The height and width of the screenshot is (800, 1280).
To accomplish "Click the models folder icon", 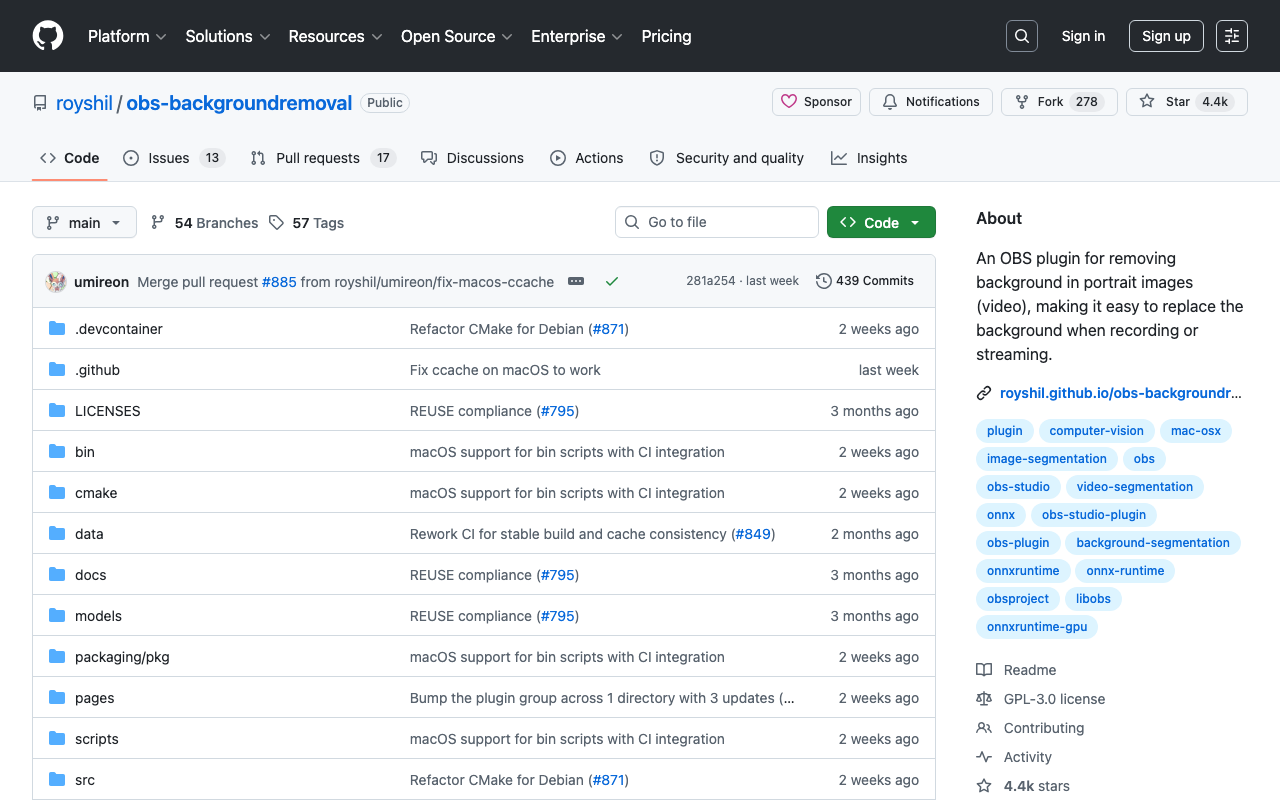I will [57, 616].
